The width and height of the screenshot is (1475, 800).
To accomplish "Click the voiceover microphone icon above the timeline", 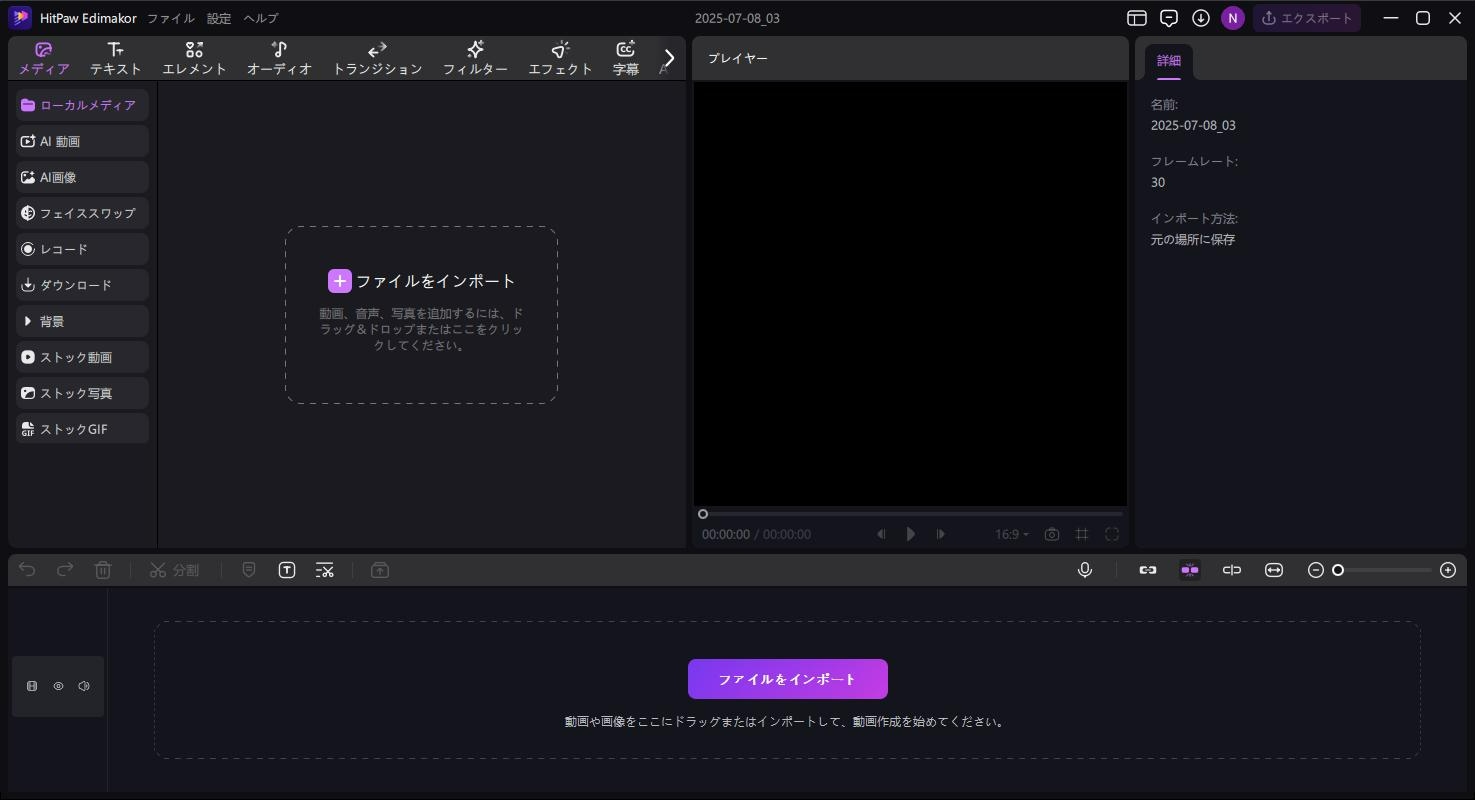I will point(1085,569).
